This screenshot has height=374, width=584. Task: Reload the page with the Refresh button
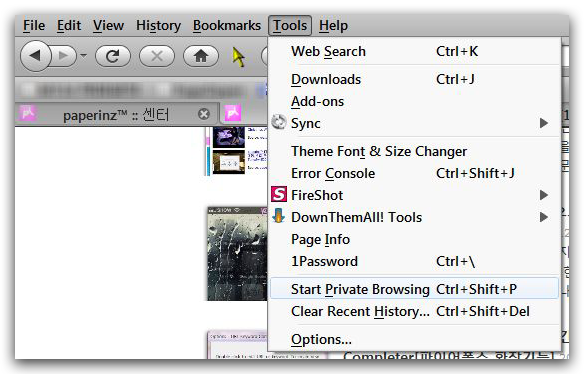pos(113,56)
